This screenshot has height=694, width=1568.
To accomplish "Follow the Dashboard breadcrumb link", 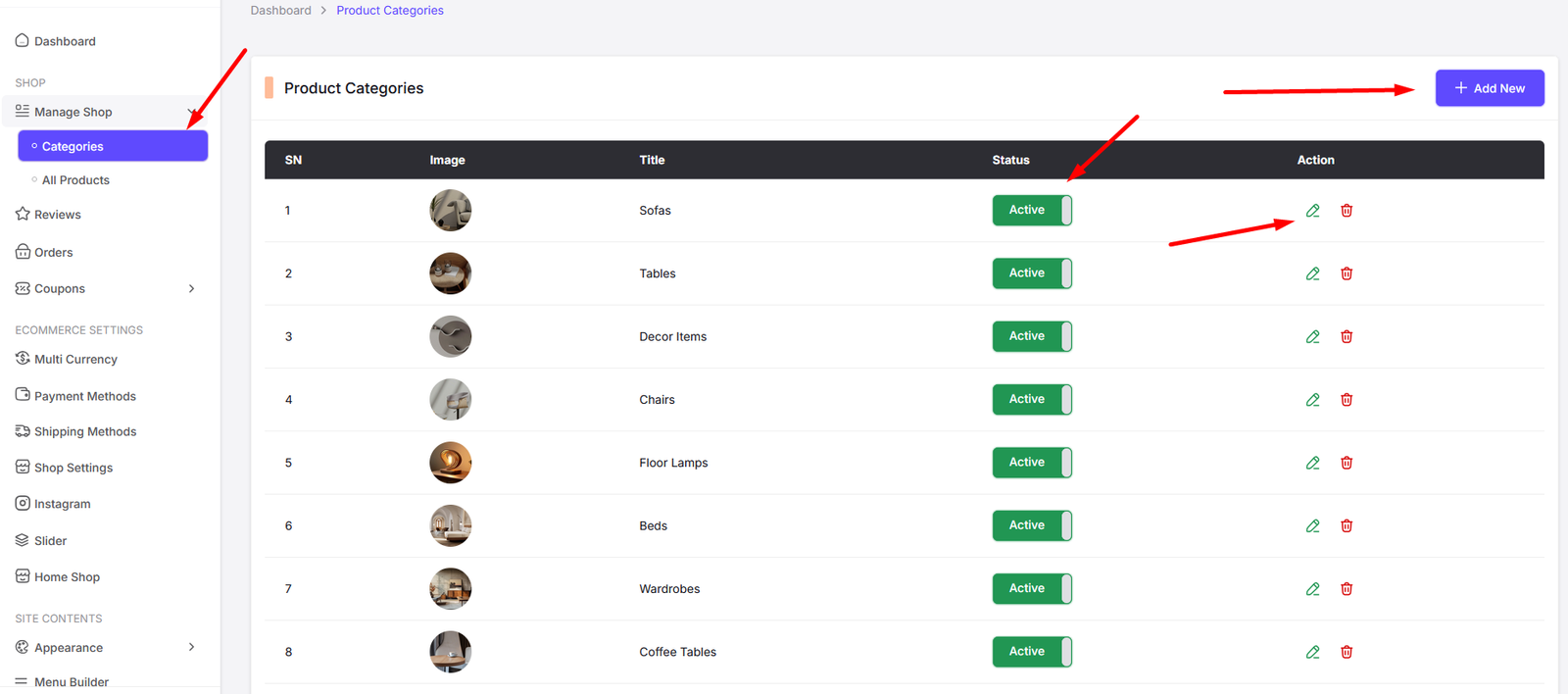I will [x=280, y=11].
